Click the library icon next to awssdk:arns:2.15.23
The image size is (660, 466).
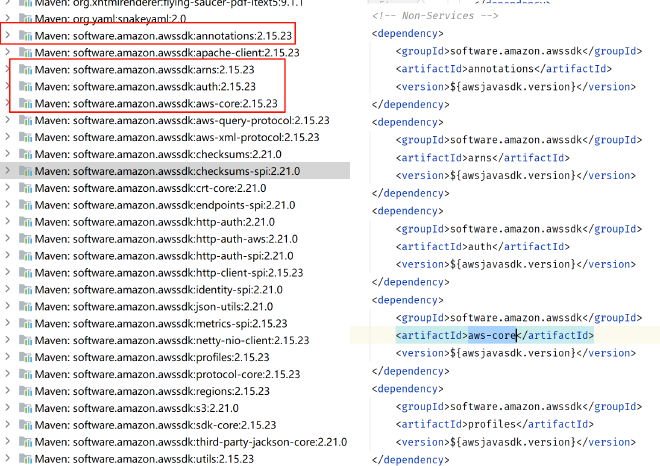click(x=25, y=69)
